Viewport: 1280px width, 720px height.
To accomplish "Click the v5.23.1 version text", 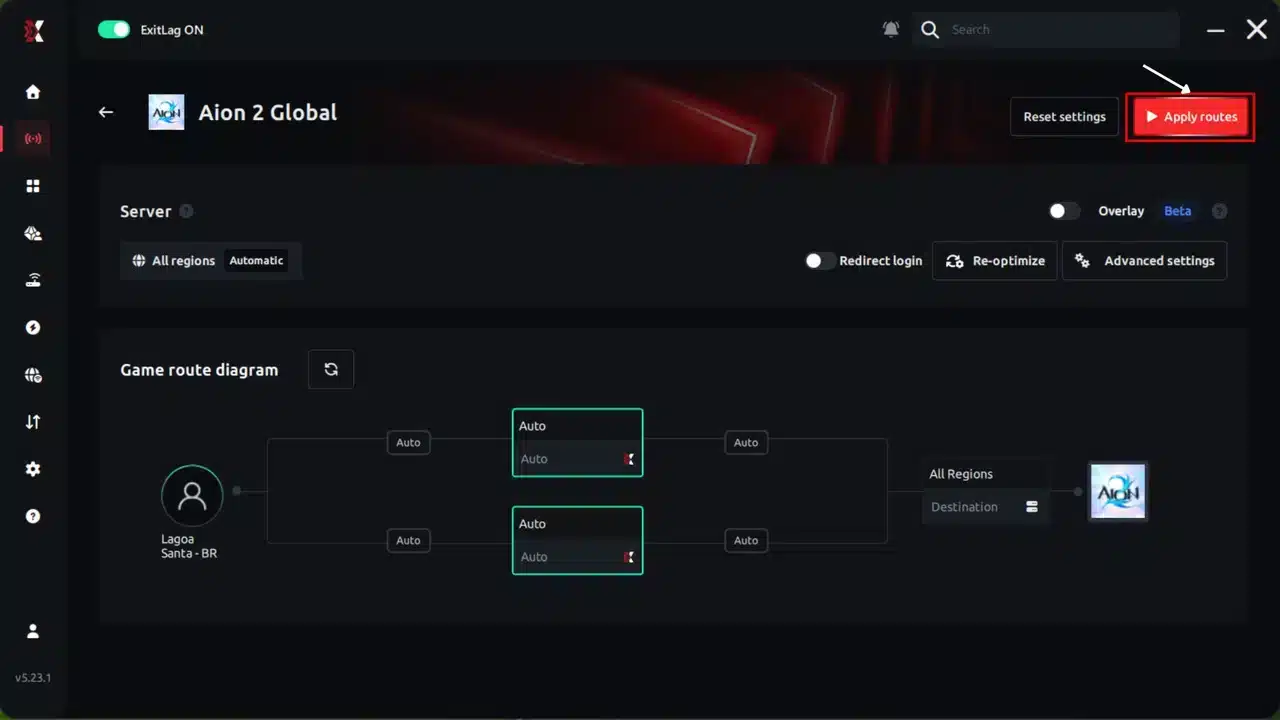I will [33, 678].
